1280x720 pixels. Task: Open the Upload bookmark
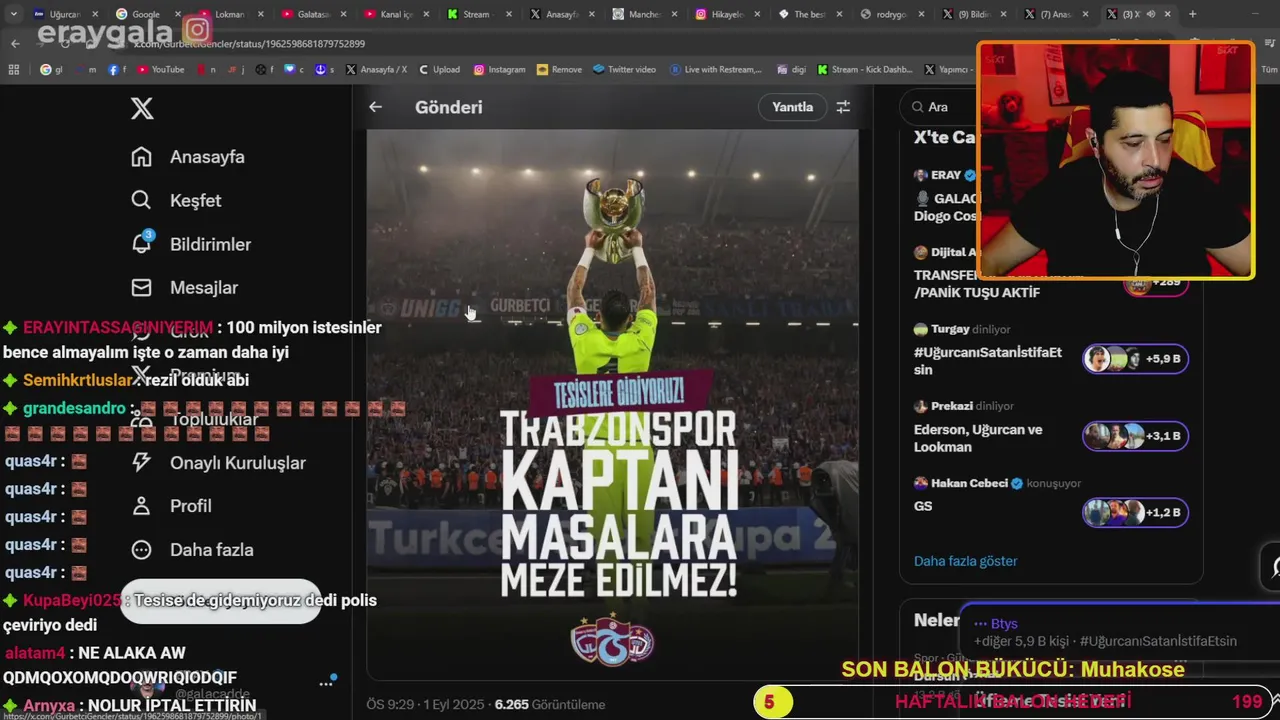(439, 69)
